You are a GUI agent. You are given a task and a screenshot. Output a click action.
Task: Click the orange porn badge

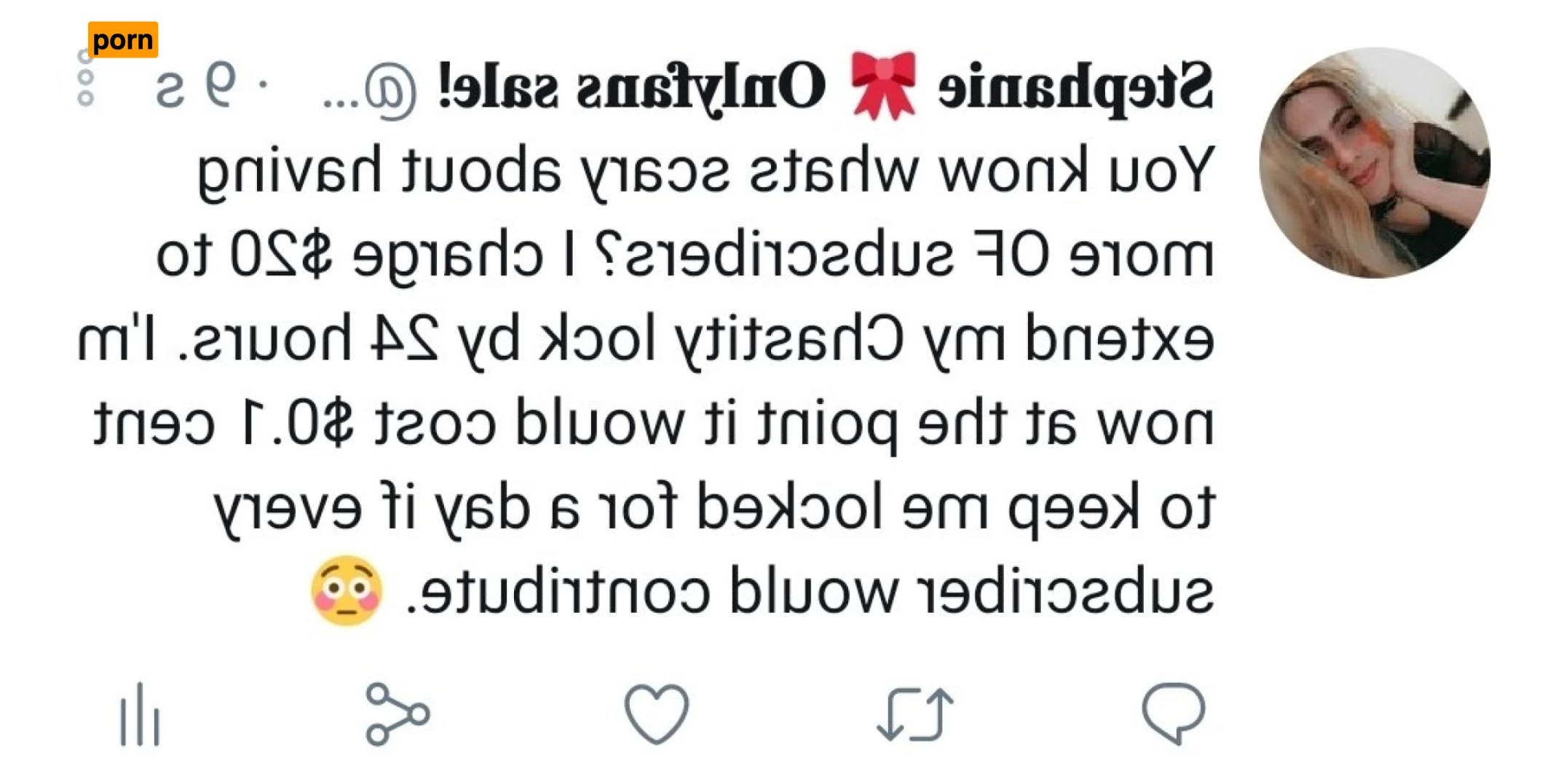pyautogui.click(x=123, y=39)
